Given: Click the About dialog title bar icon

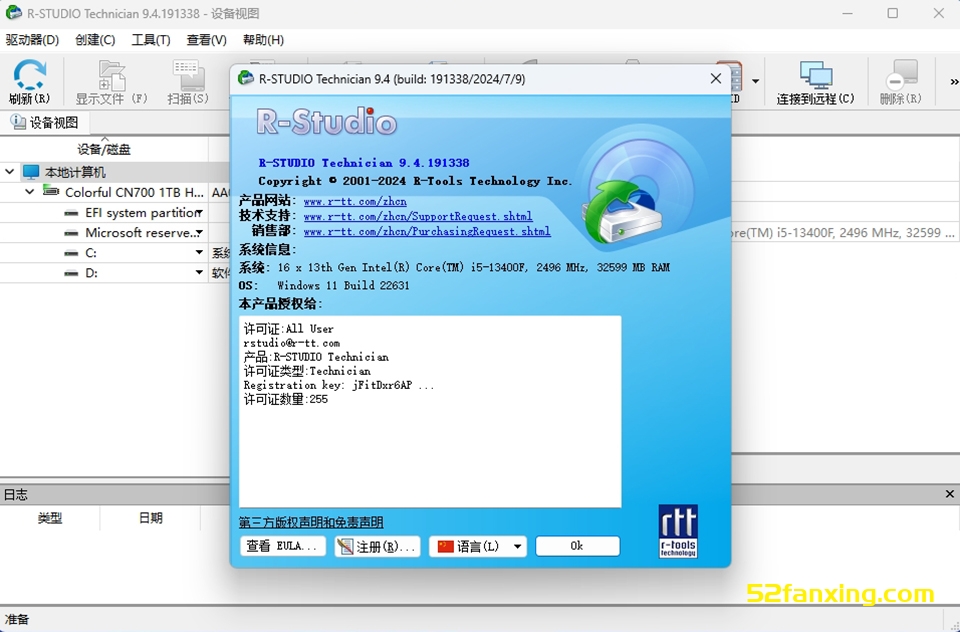Looking at the screenshot, I should (246, 78).
